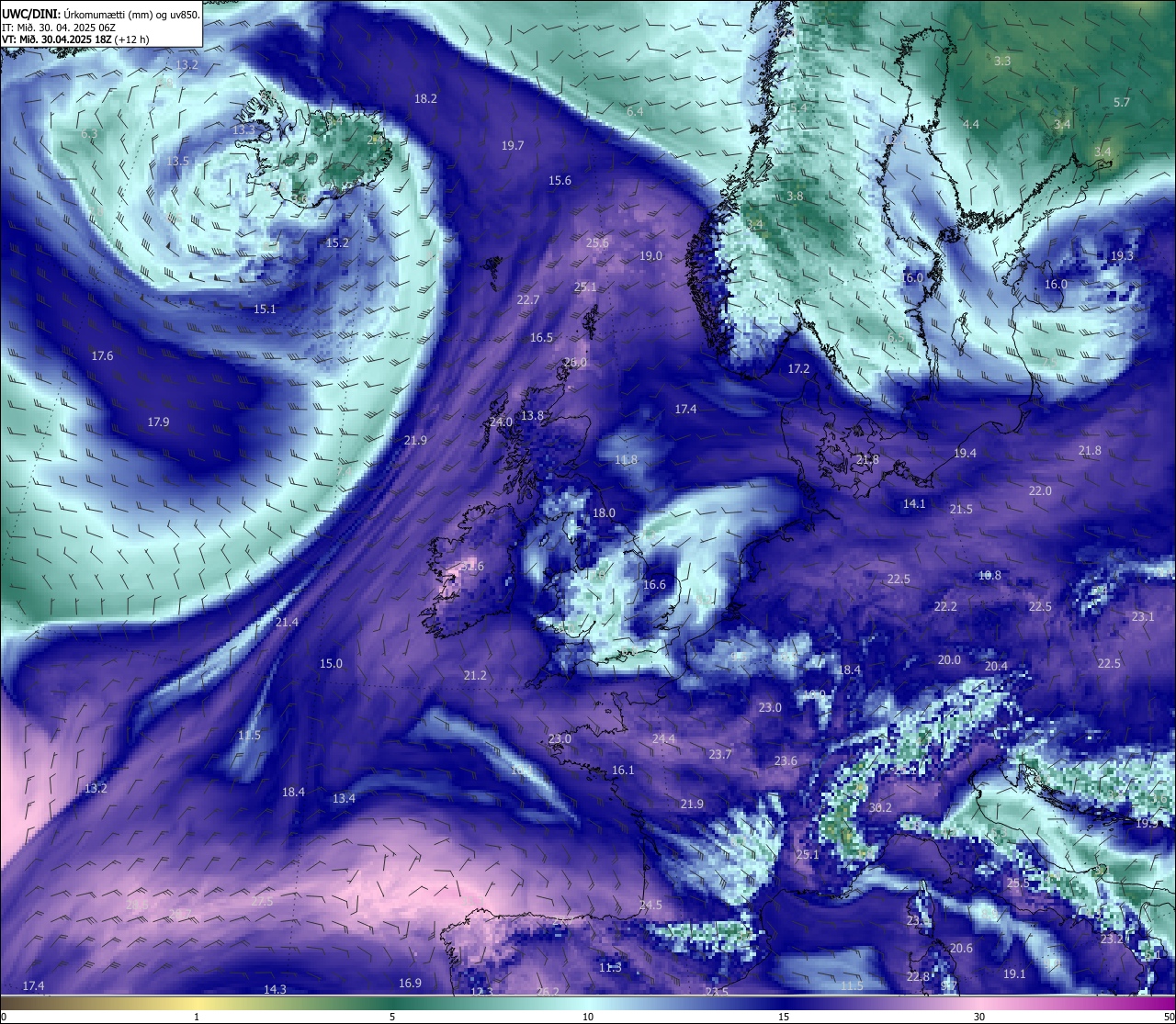Click the 13.4 value in the Bay of Biscay
The width and height of the screenshot is (1176, 1024).
coord(344,798)
